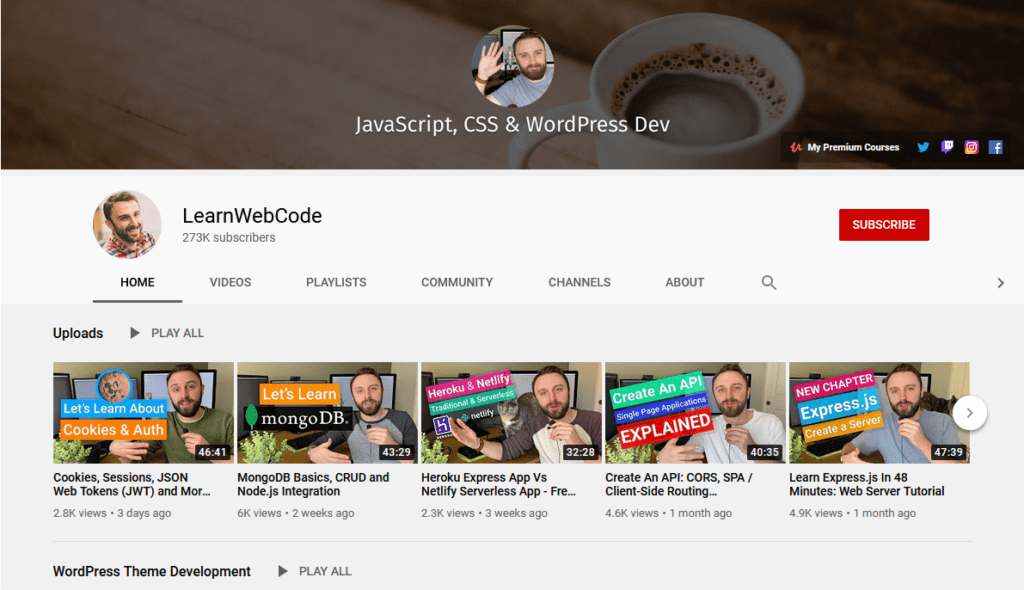Open the About tab

pos(684,282)
